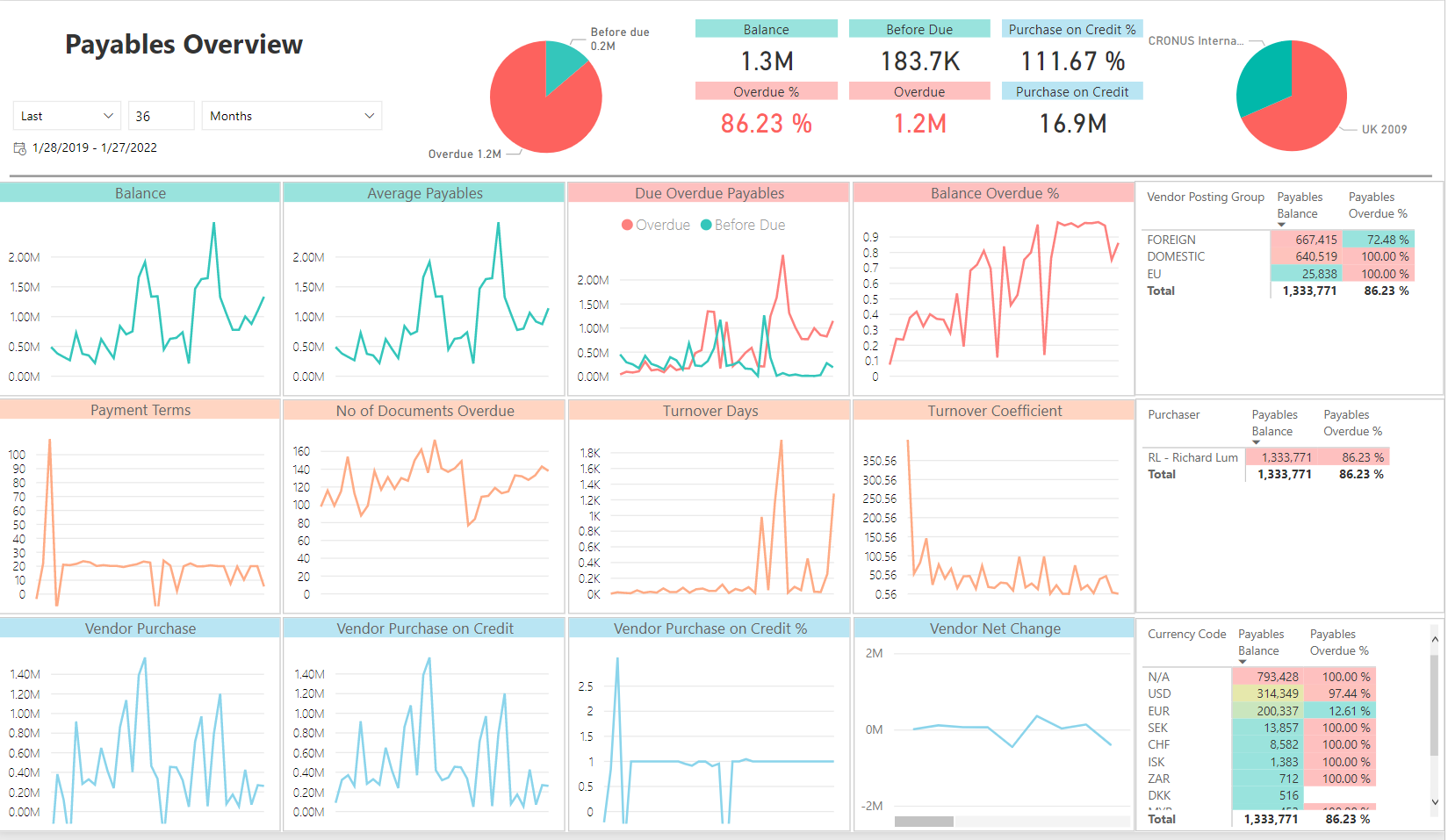Viewport: 1448px width, 840px height.
Task: Sort by the Vendor Posting Group column header
Action: click(x=1205, y=197)
